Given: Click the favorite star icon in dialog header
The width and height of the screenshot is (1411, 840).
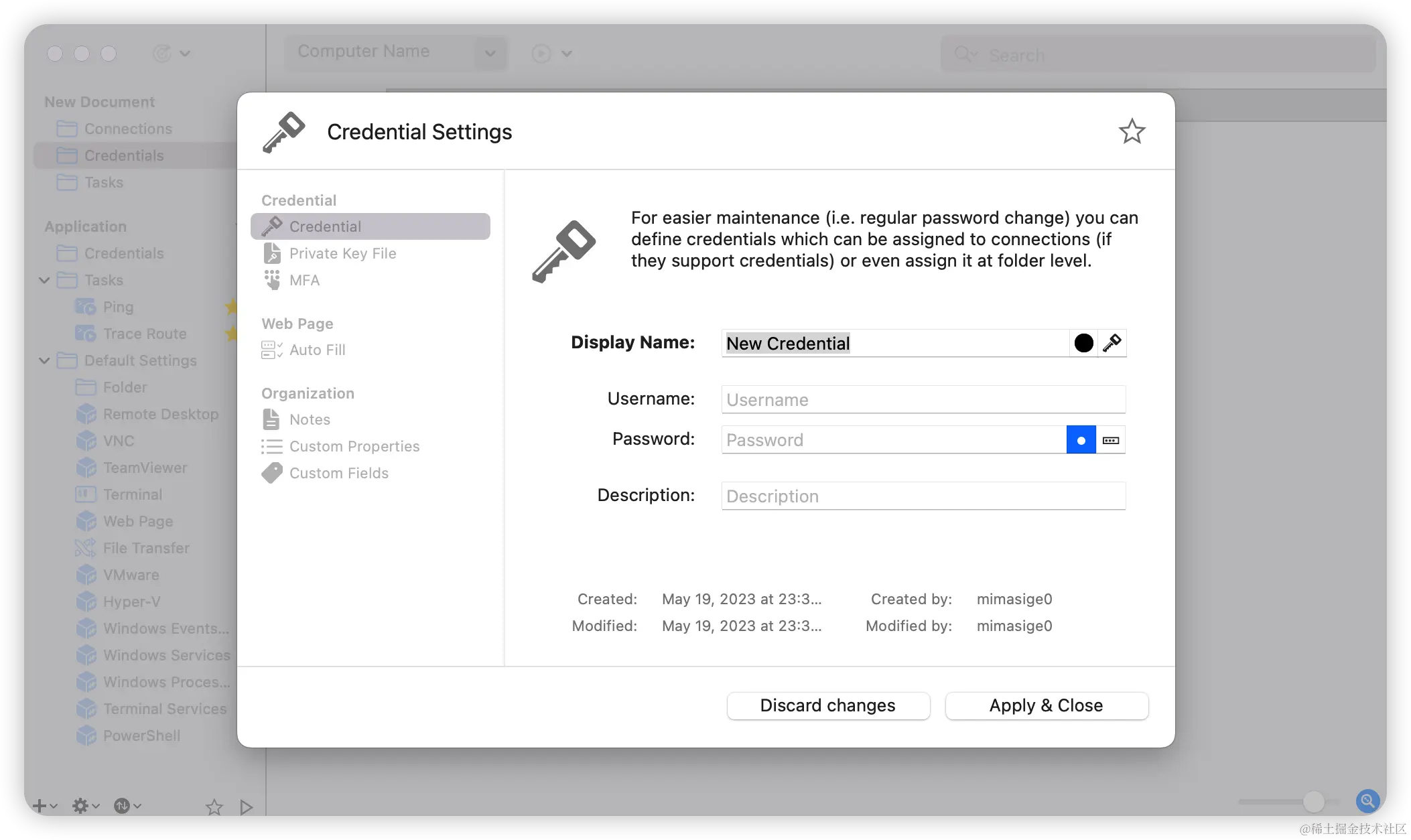Looking at the screenshot, I should pyautogui.click(x=1132, y=131).
